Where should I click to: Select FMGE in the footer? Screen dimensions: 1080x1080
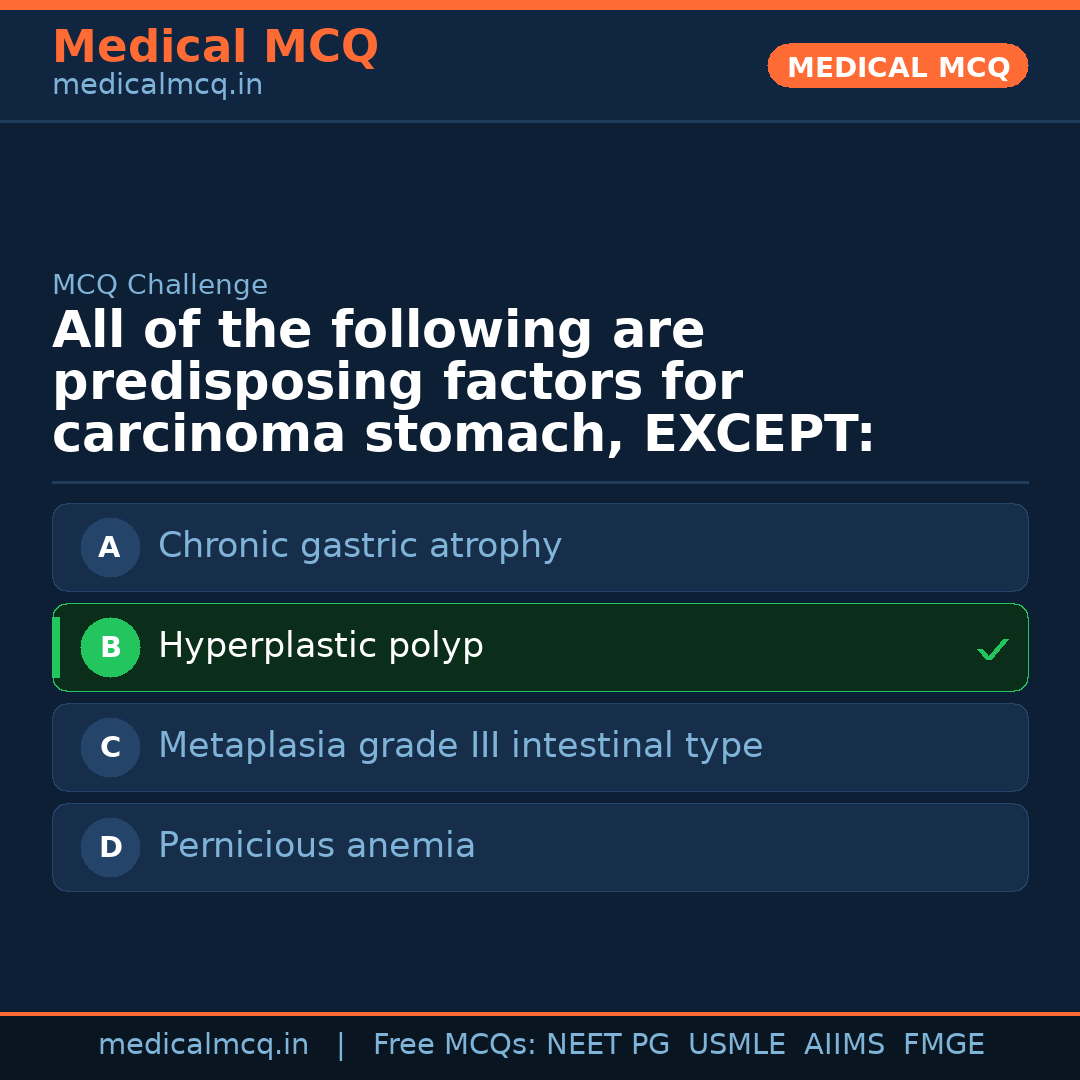[944, 1045]
